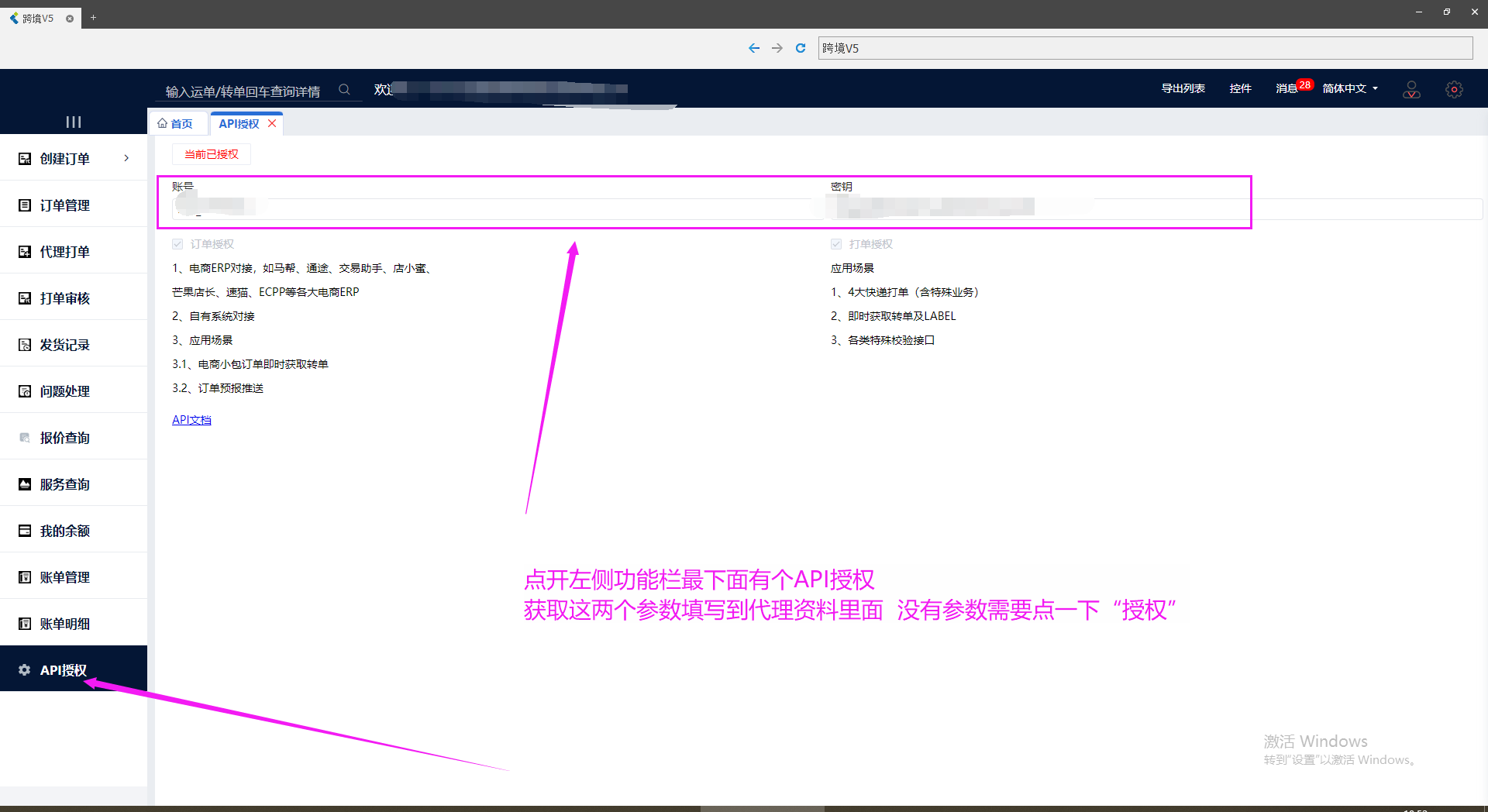Image resolution: width=1488 pixels, height=812 pixels.
Task: Collapse the sidebar with hamburger icon
Action: tap(73, 122)
